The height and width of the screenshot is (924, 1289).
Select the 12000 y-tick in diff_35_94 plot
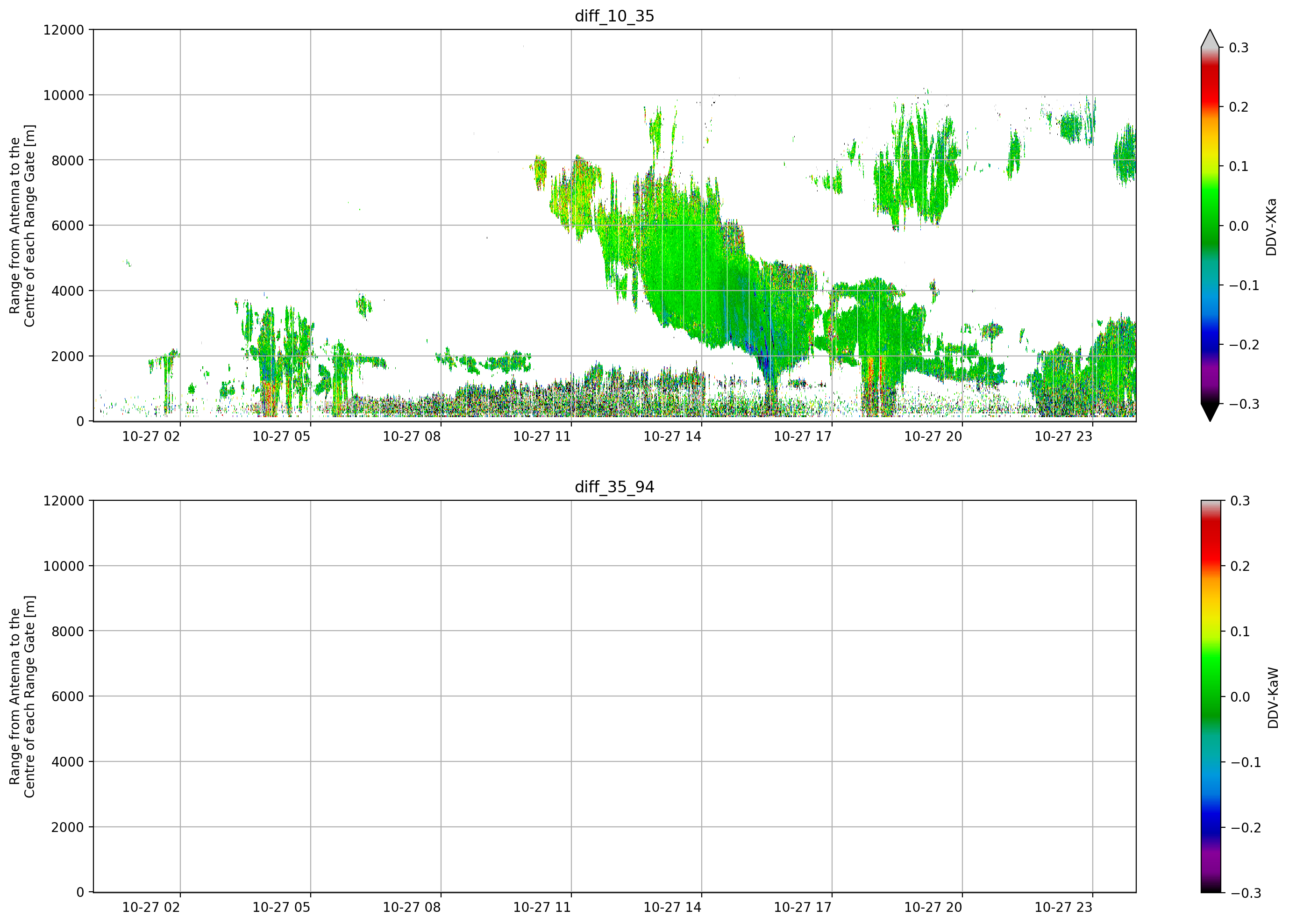click(x=64, y=501)
